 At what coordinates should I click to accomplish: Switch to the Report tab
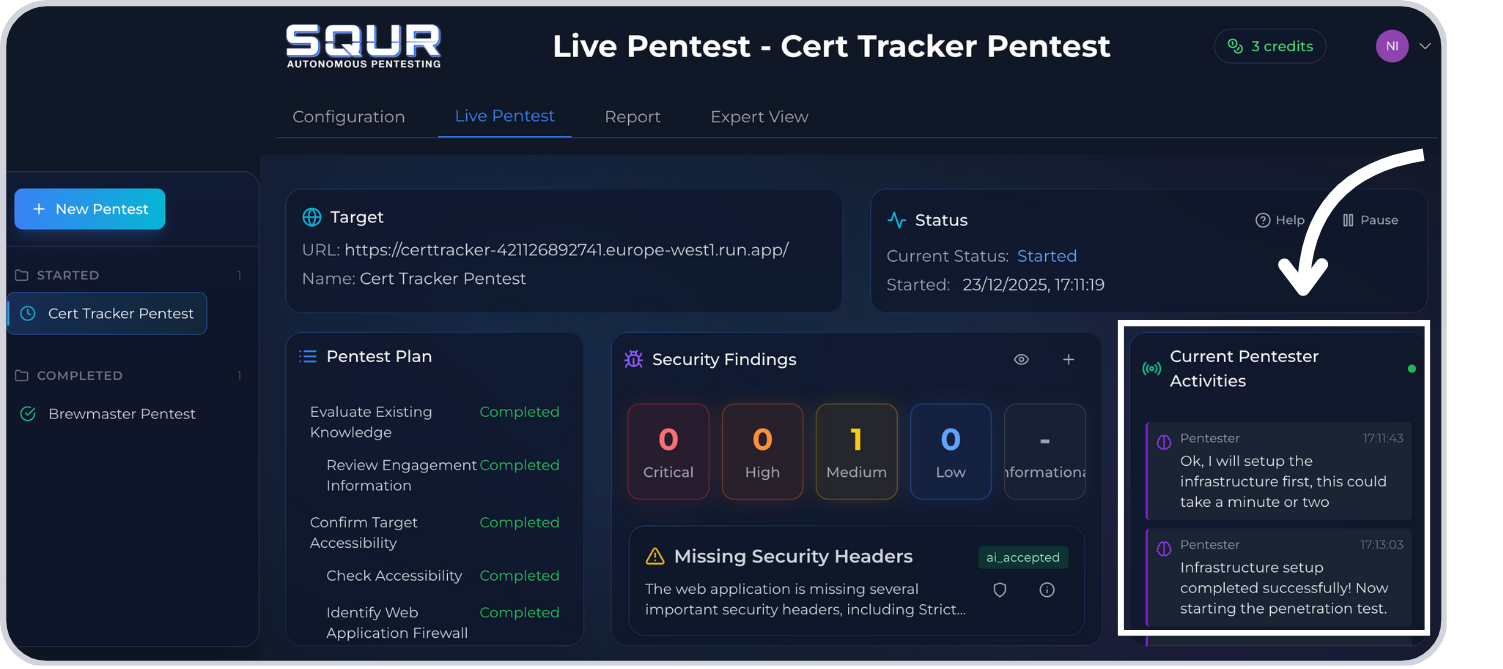click(632, 117)
